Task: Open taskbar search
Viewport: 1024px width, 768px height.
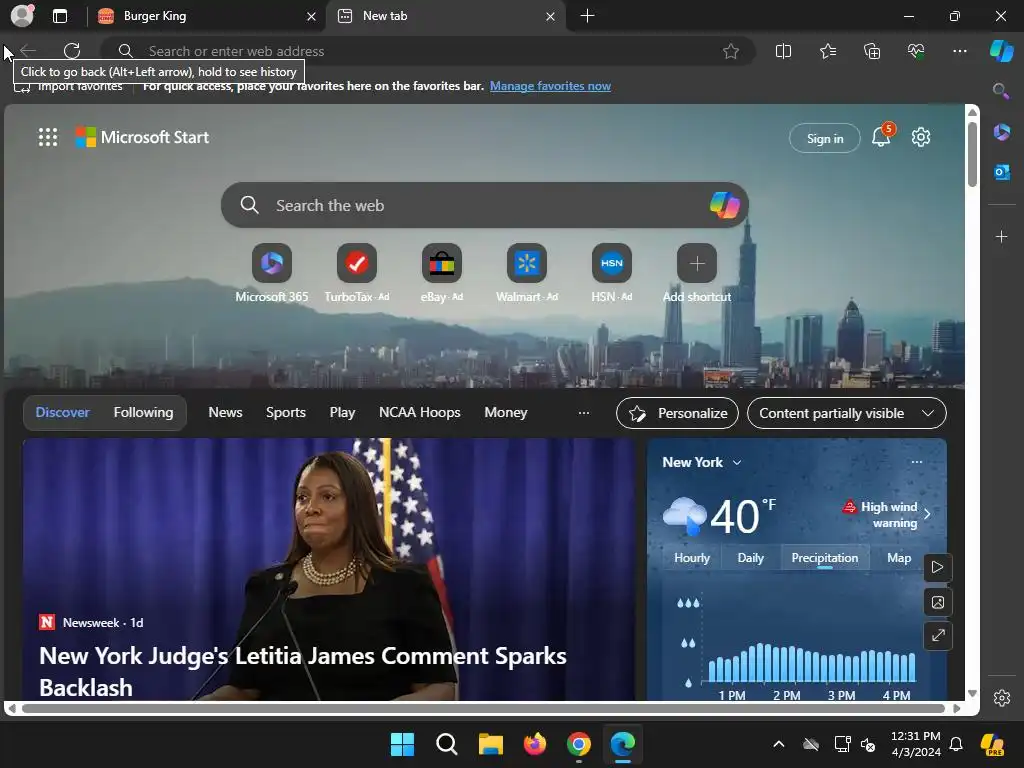Action: click(447, 744)
